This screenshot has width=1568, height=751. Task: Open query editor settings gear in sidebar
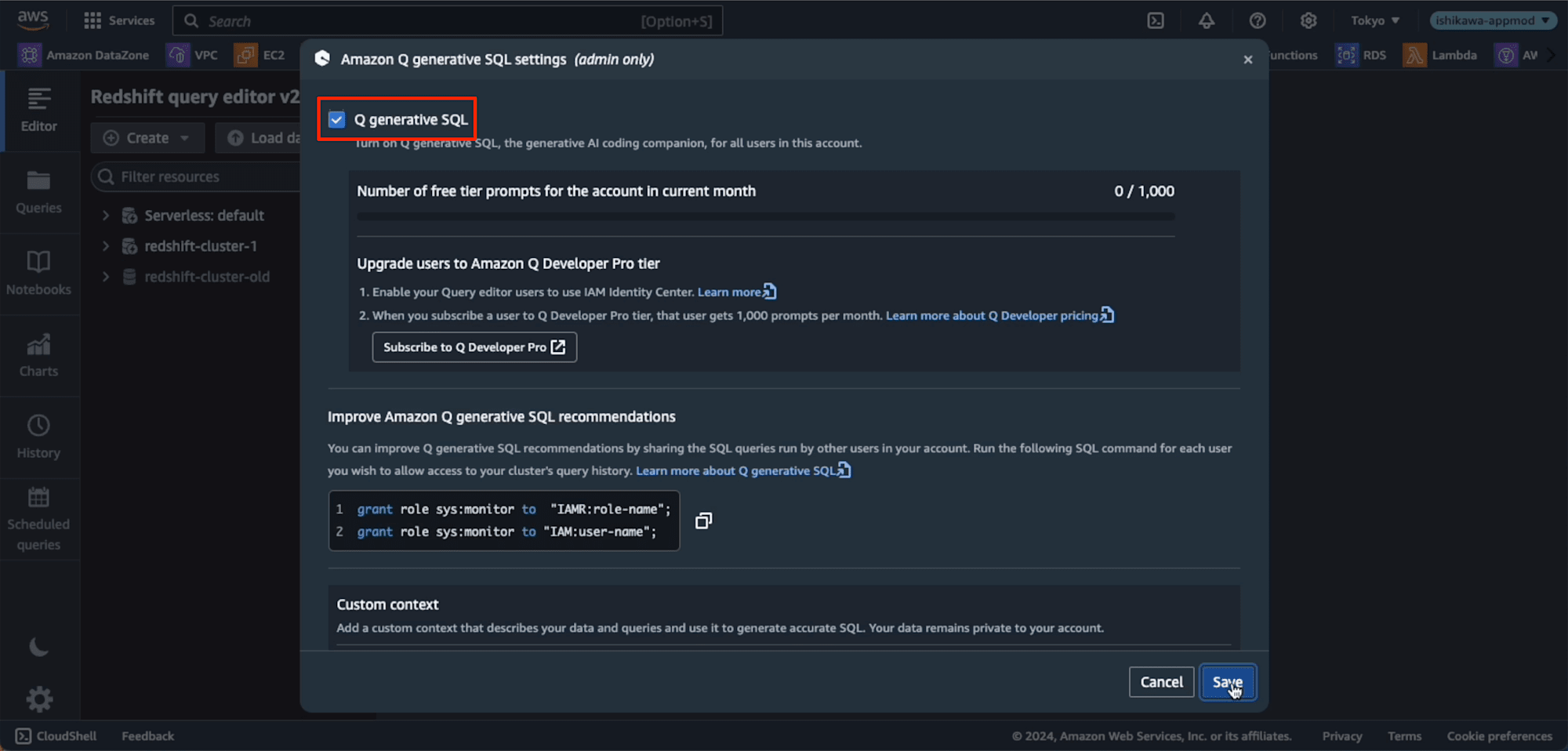pyautogui.click(x=39, y=698)
